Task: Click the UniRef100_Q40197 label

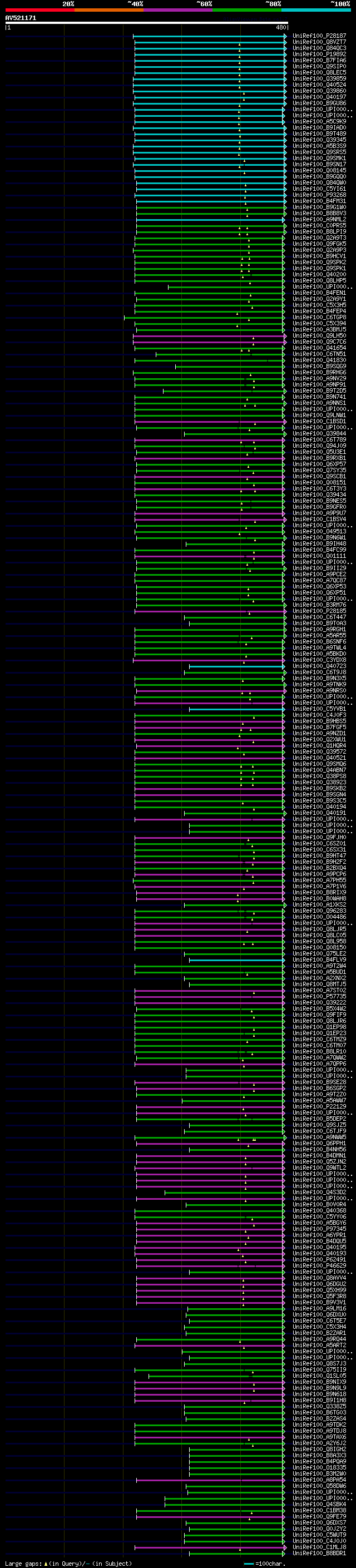Action: pyautogui.click(x=319, y=97)
